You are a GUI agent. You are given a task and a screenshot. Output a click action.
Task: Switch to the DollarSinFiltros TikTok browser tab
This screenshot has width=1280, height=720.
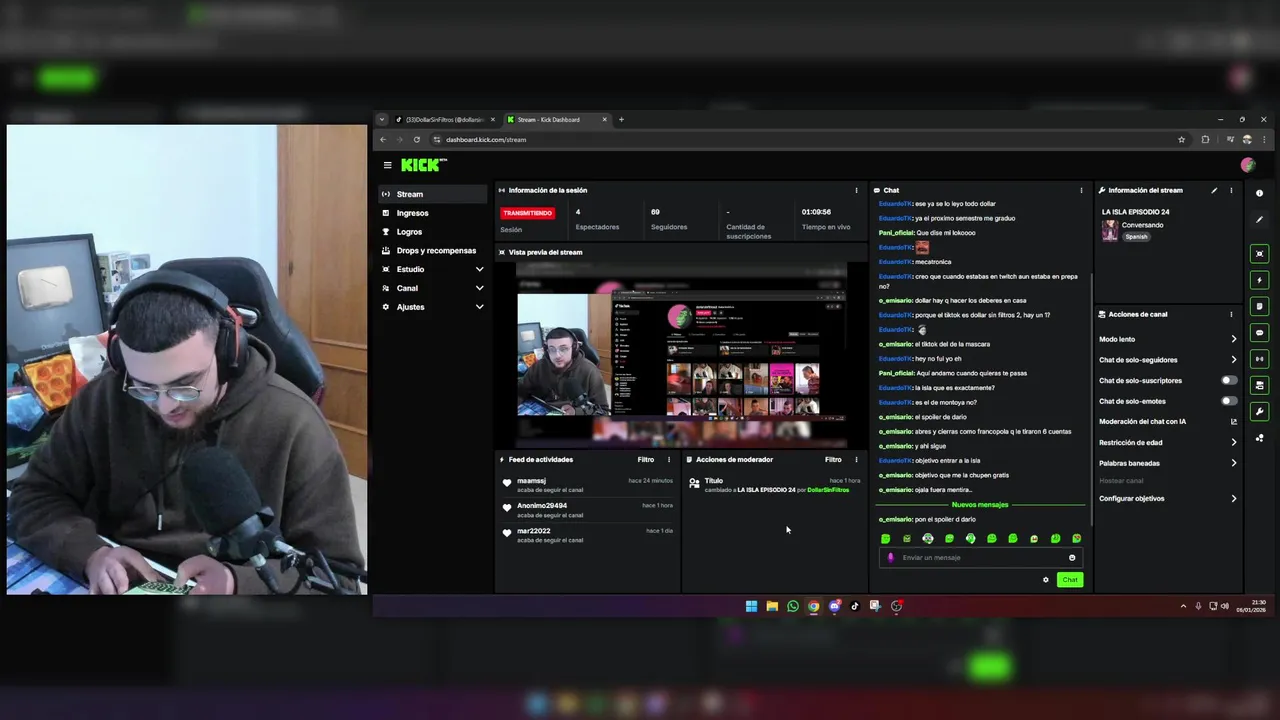click(444, 120)
